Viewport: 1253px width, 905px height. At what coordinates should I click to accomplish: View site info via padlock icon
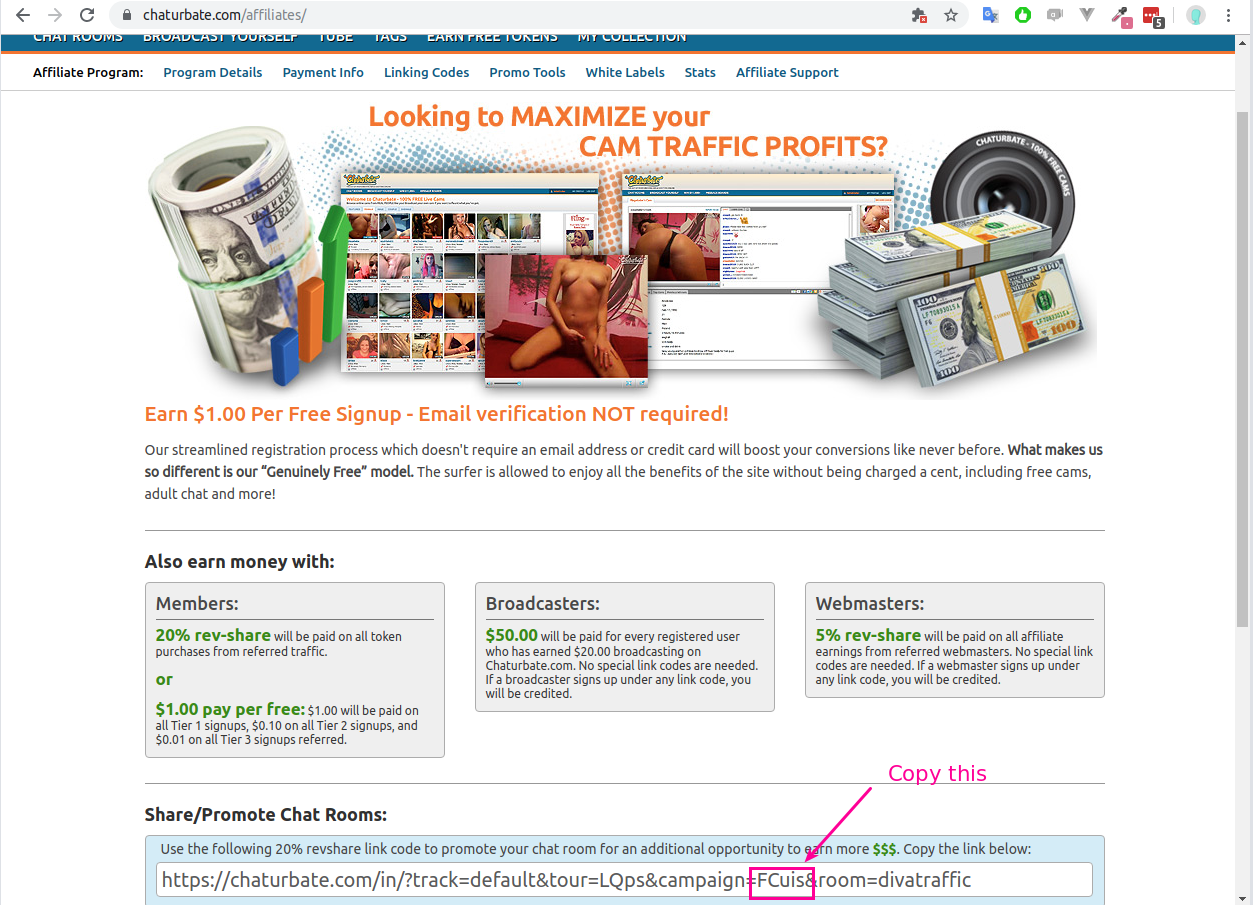pos(127,15)
